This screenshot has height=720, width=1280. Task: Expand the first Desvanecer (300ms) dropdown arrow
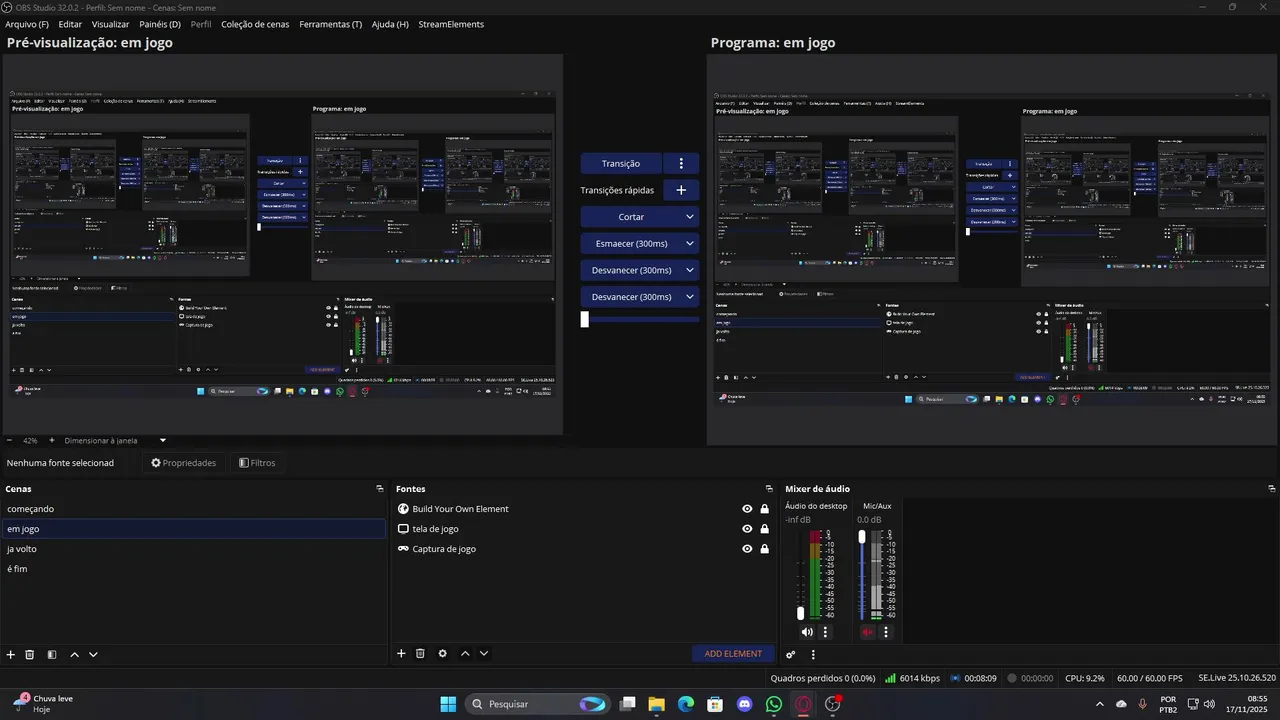click(690, 270)
